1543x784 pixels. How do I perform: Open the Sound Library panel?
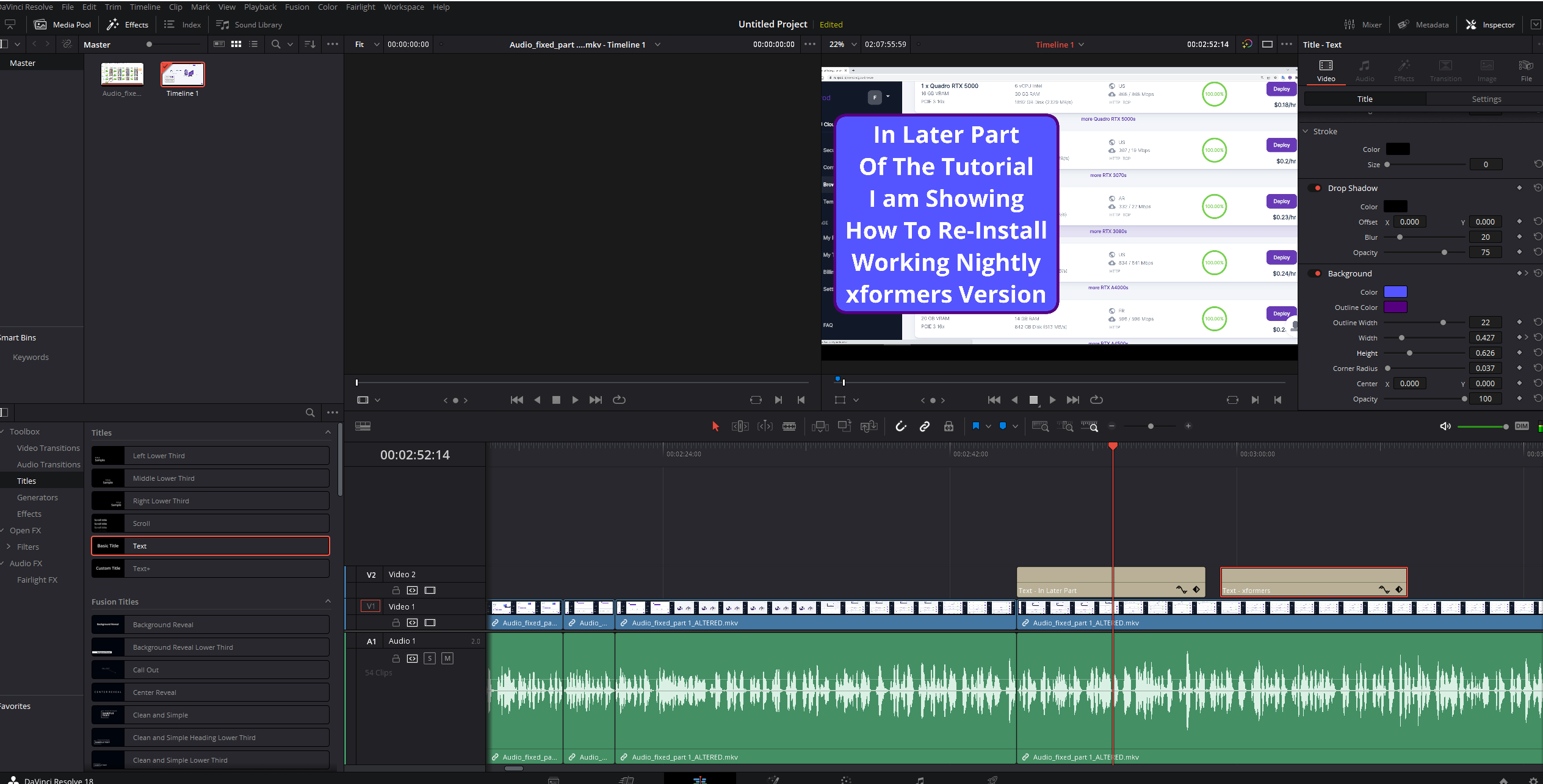coord(249,24)
